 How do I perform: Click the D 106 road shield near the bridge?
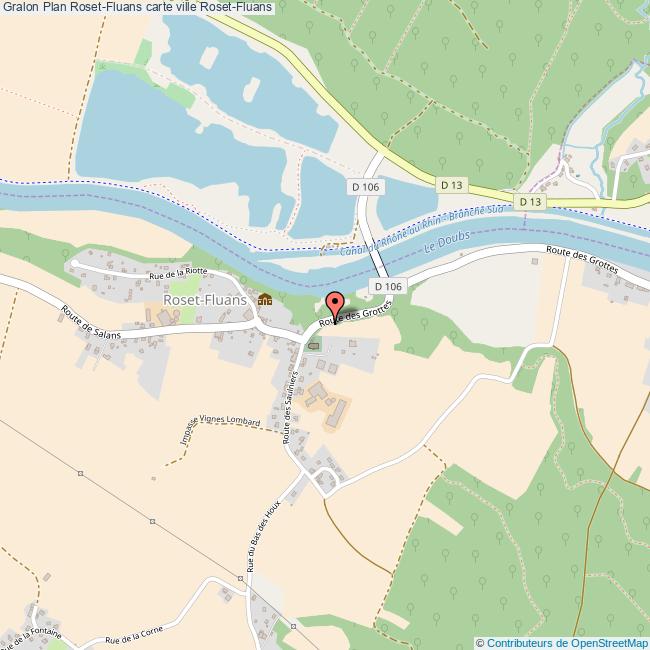(388, 286)
